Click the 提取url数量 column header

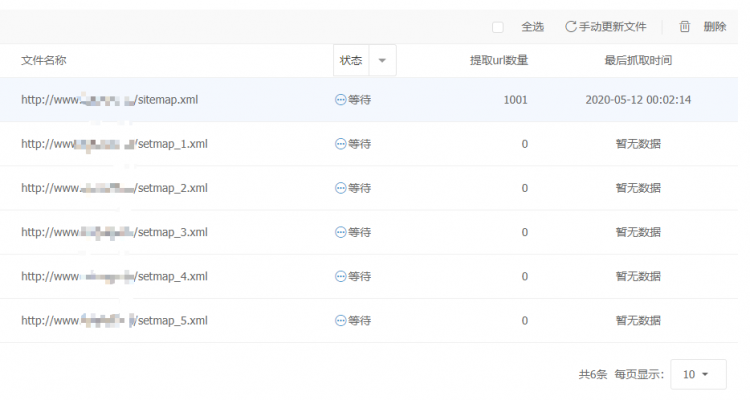(x=499, y=61)
